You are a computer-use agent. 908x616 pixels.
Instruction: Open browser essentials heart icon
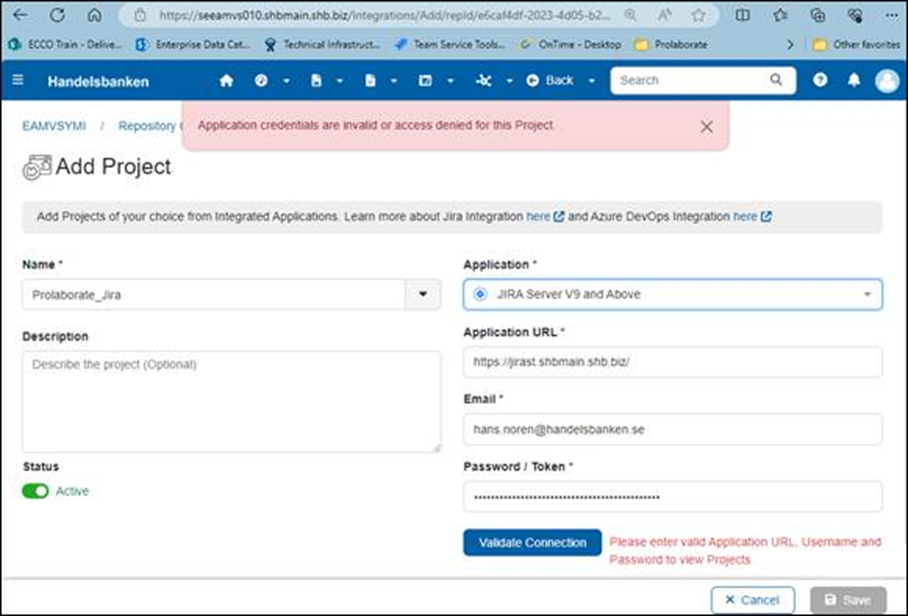(x=855, y=16)
